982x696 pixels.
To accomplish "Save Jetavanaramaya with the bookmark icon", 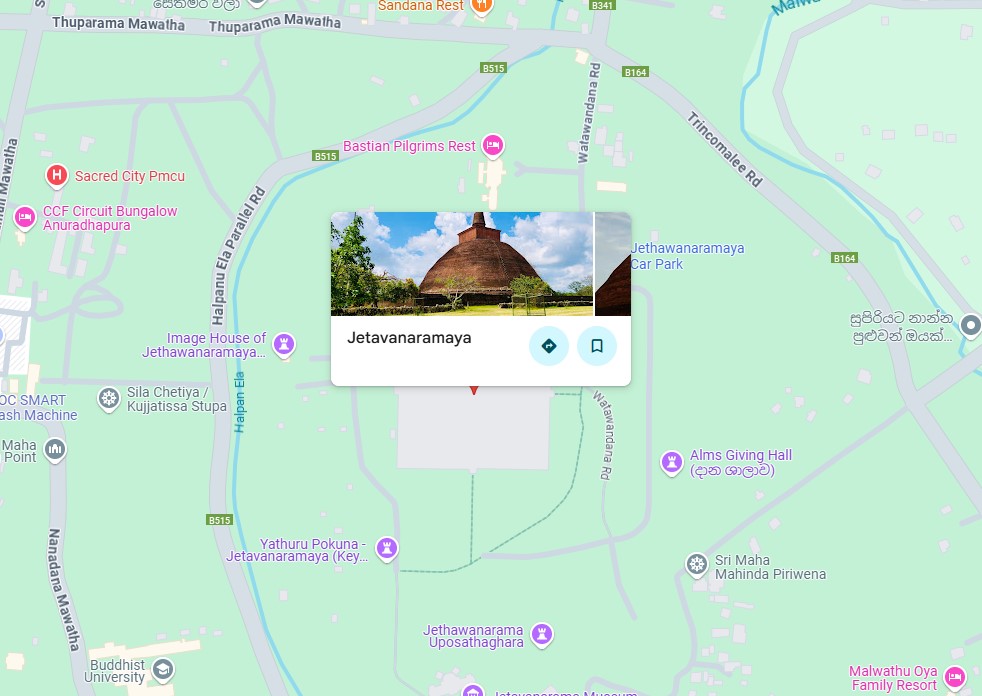I will 597,346.
